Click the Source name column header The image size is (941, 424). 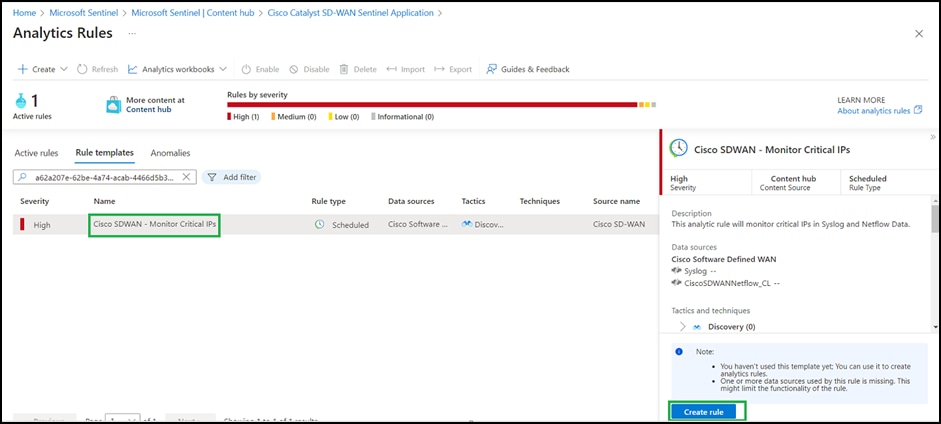click(x=616, y=202)
